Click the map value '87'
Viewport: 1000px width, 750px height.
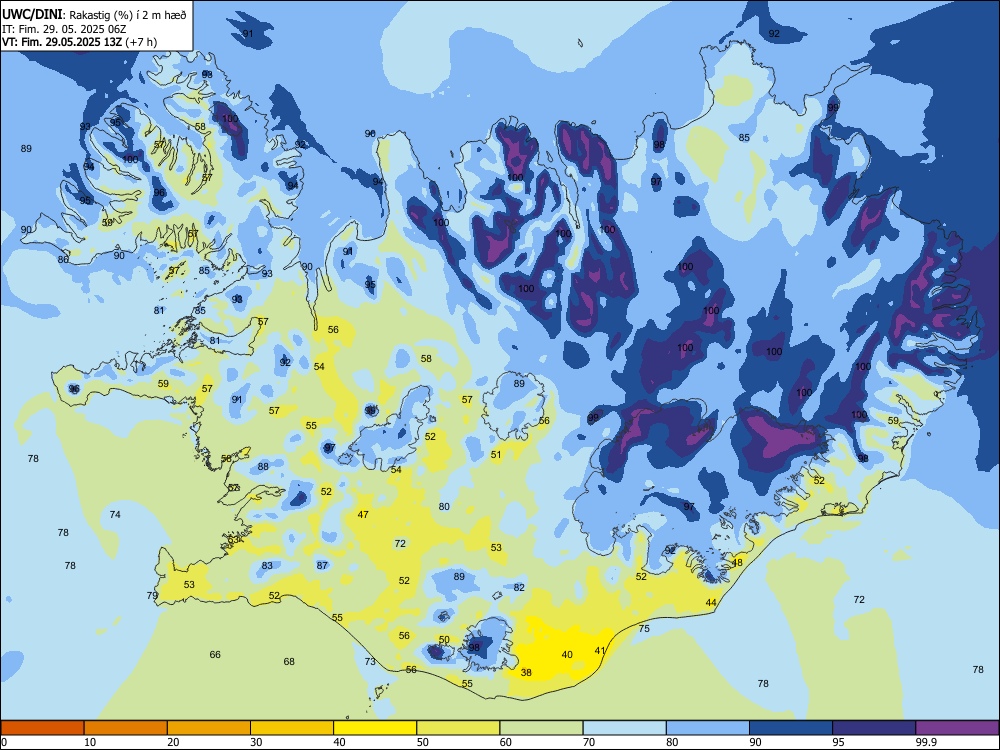tap(322, 565)
